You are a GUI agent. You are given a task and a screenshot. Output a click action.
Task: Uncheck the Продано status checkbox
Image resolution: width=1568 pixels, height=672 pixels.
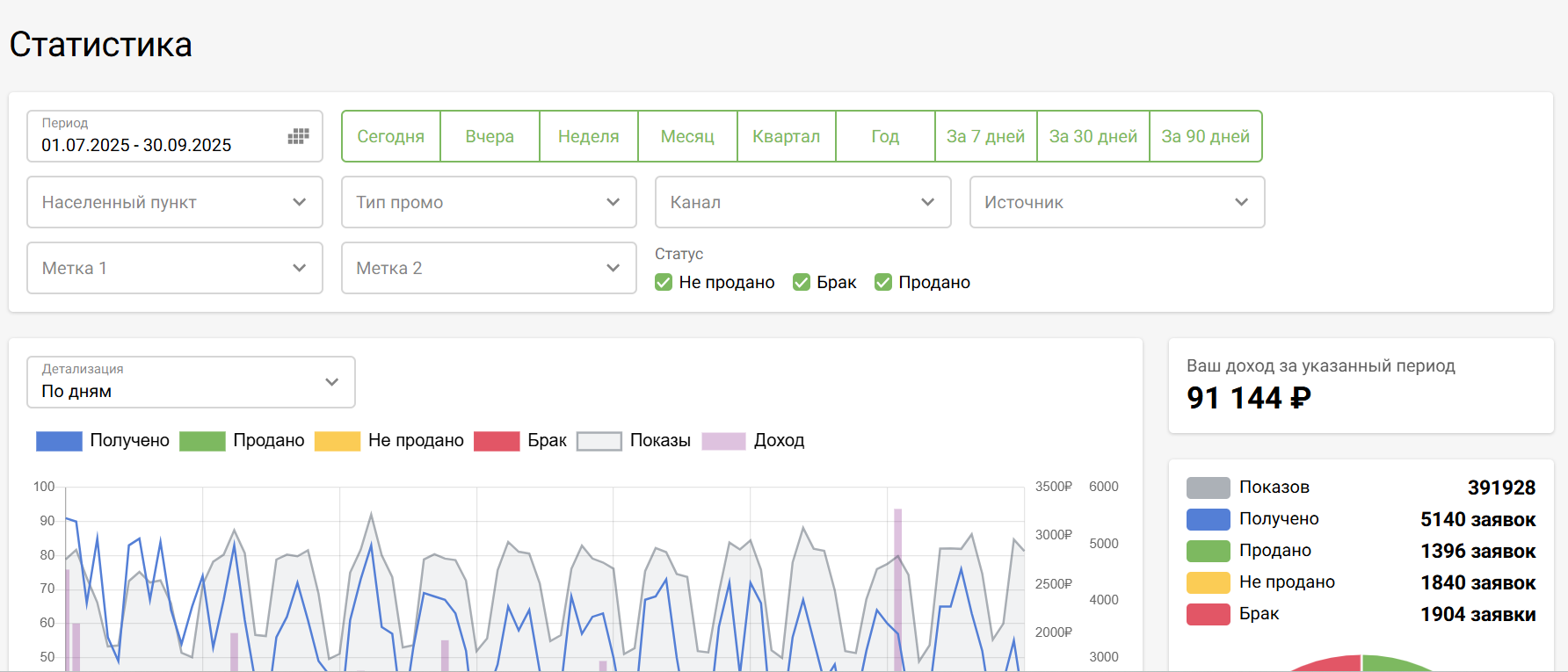[883, 282]
